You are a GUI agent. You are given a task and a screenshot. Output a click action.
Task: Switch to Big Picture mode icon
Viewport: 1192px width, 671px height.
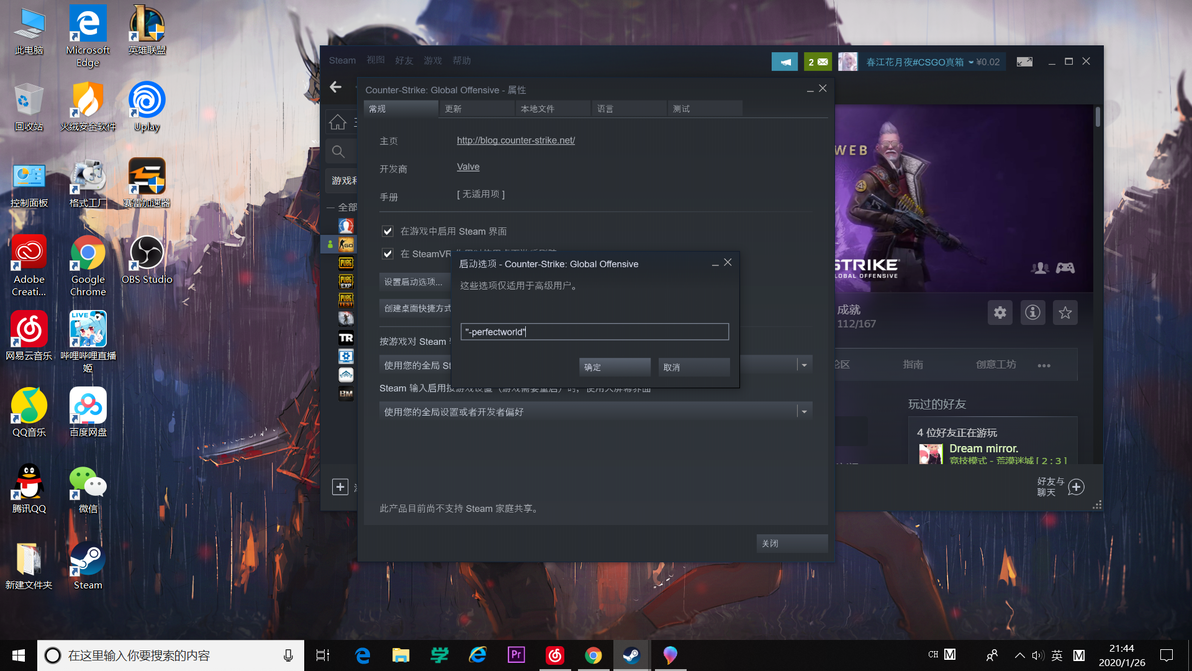(x=1025, y=62)
